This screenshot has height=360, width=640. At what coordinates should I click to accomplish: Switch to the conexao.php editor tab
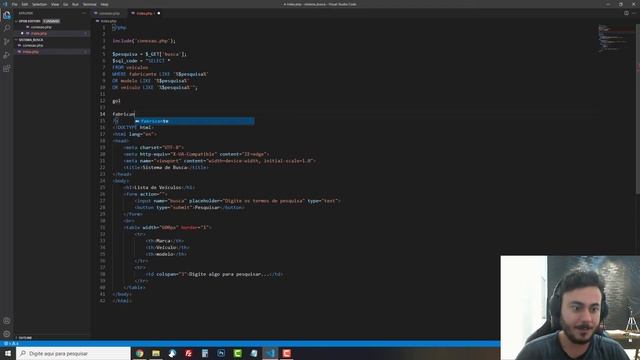(109, 13)
